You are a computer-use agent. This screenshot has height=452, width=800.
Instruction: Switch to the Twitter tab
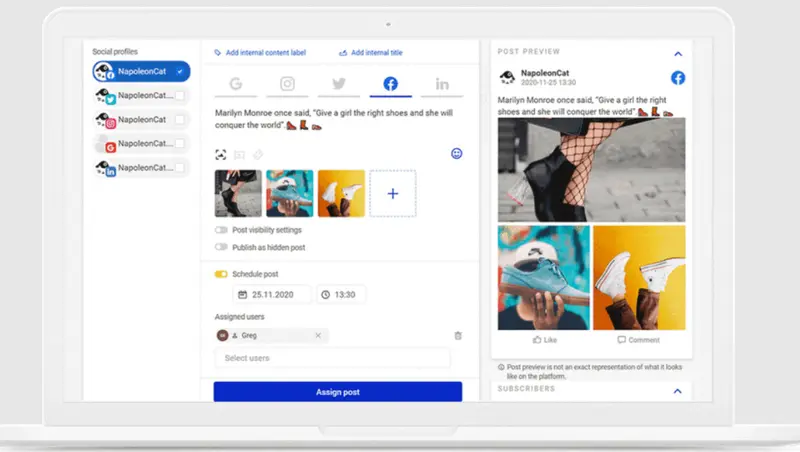point(339,84)
